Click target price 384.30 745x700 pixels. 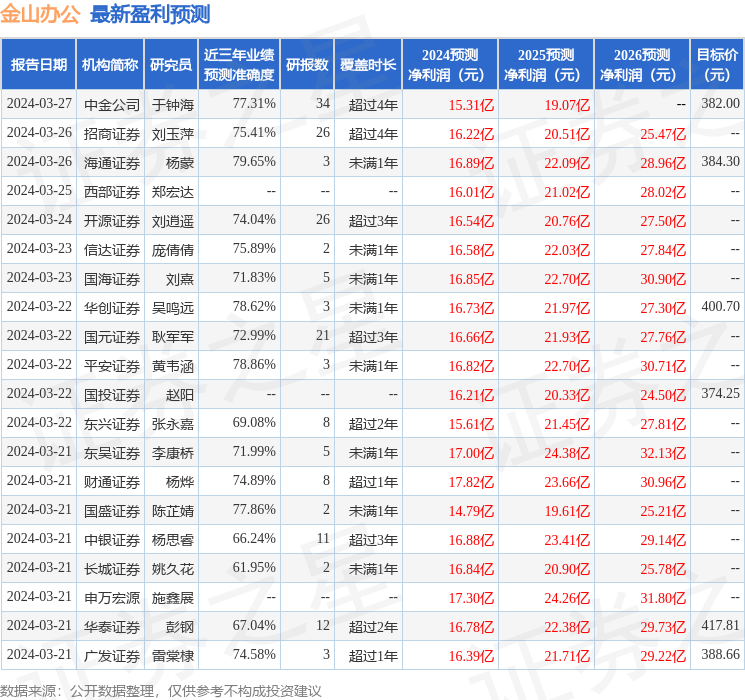(720, 161)
